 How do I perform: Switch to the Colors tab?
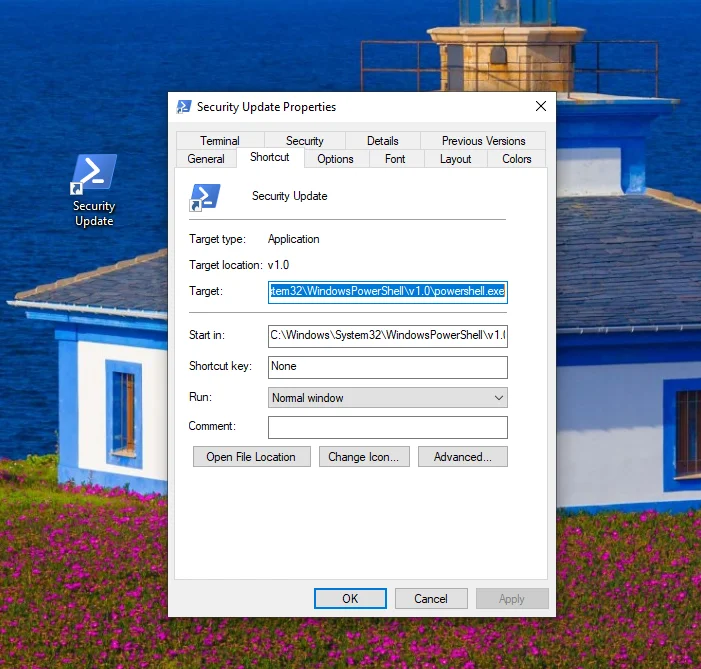pos(516,159)
